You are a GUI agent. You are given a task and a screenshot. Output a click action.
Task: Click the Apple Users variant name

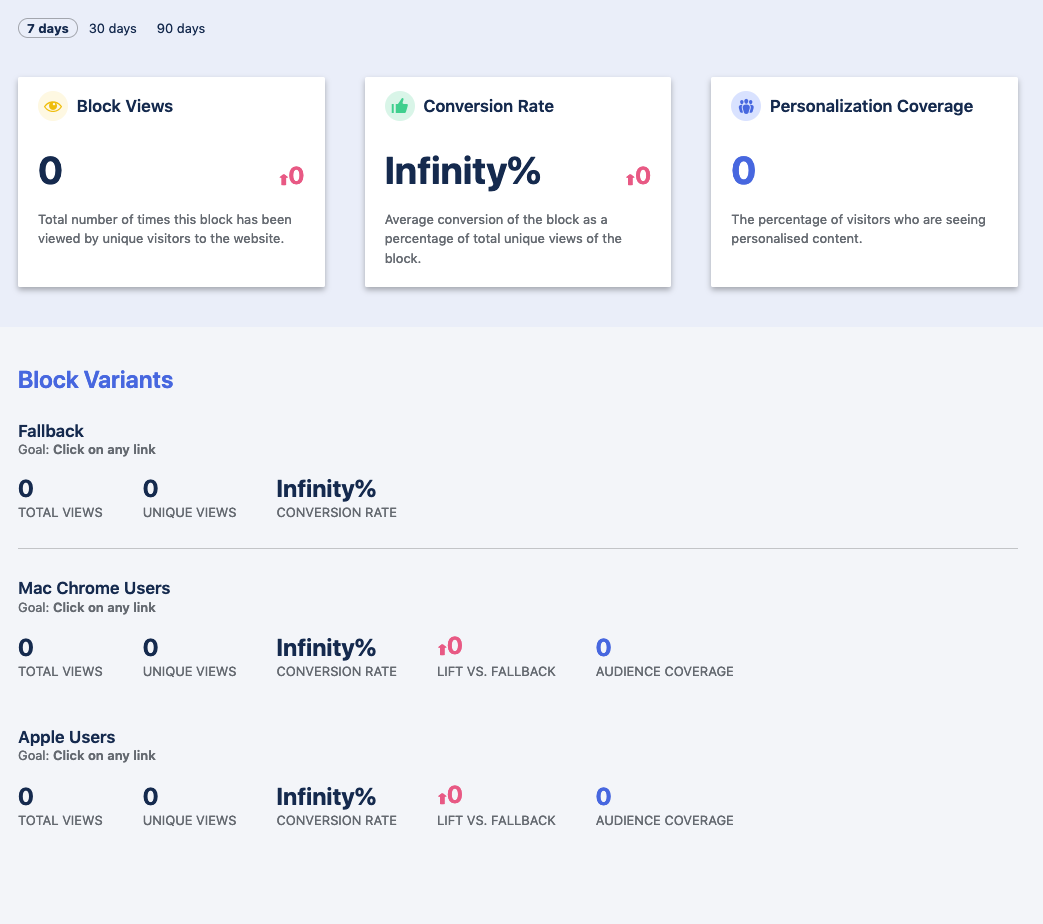67,737
